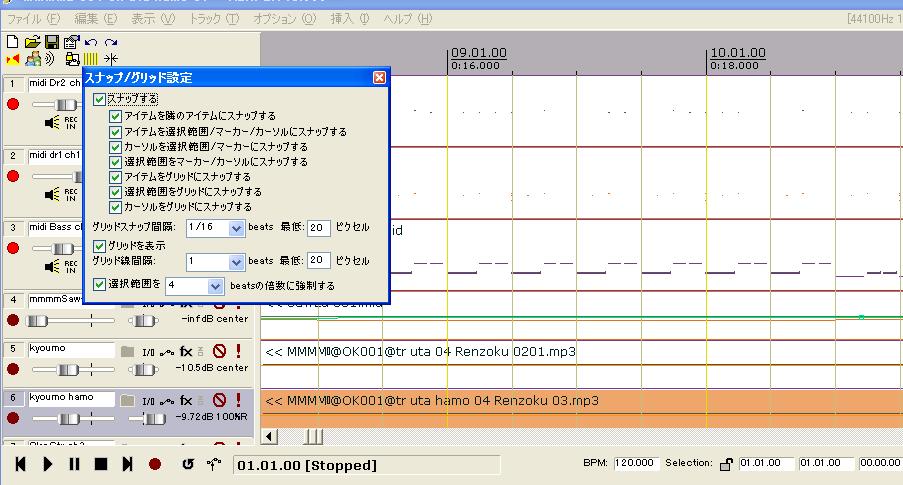903x485 pixels.
Task: Click timeline ruler marker 09.01.00
Action: 479,53
